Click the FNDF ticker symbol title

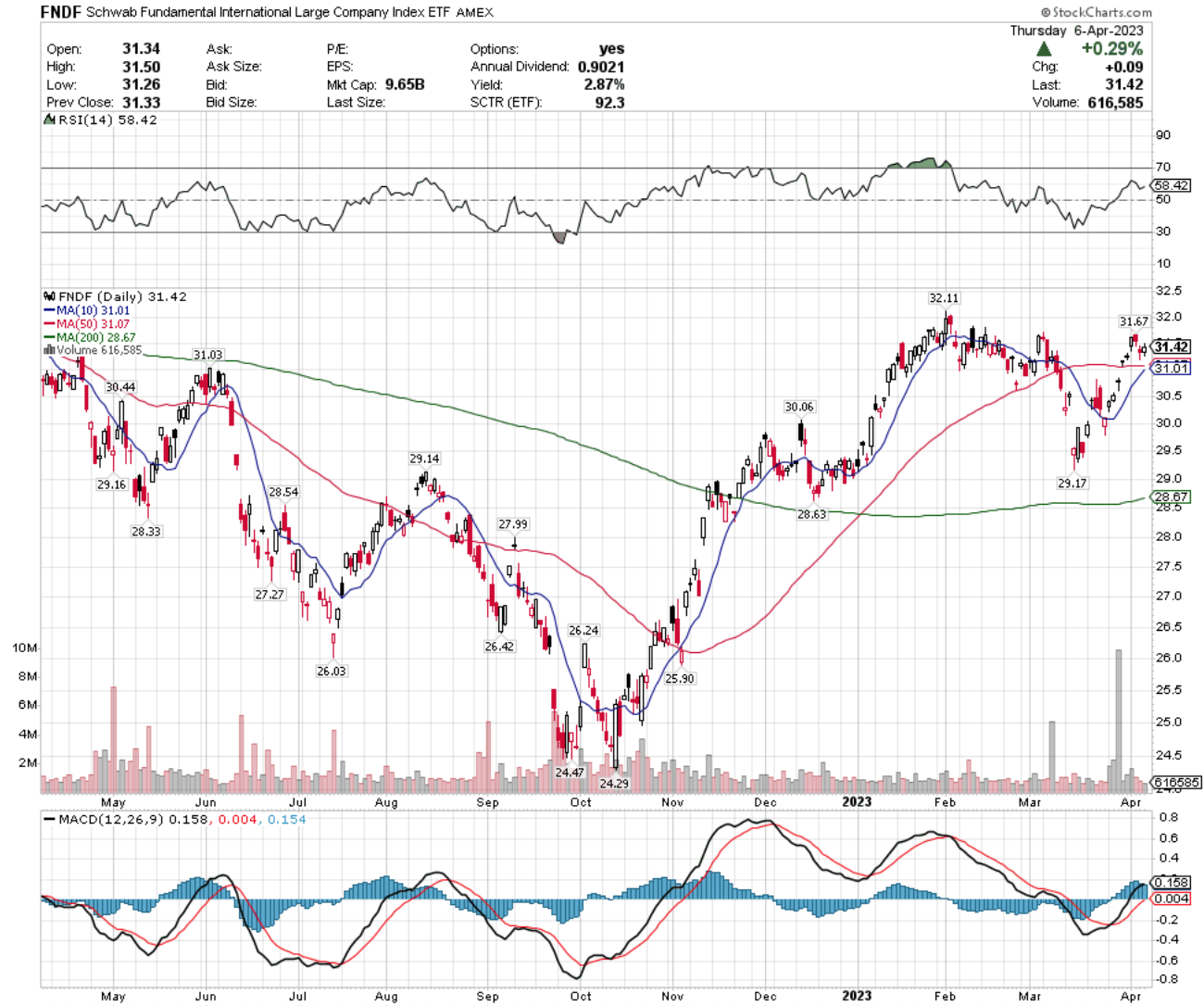(x=61, y=12)
